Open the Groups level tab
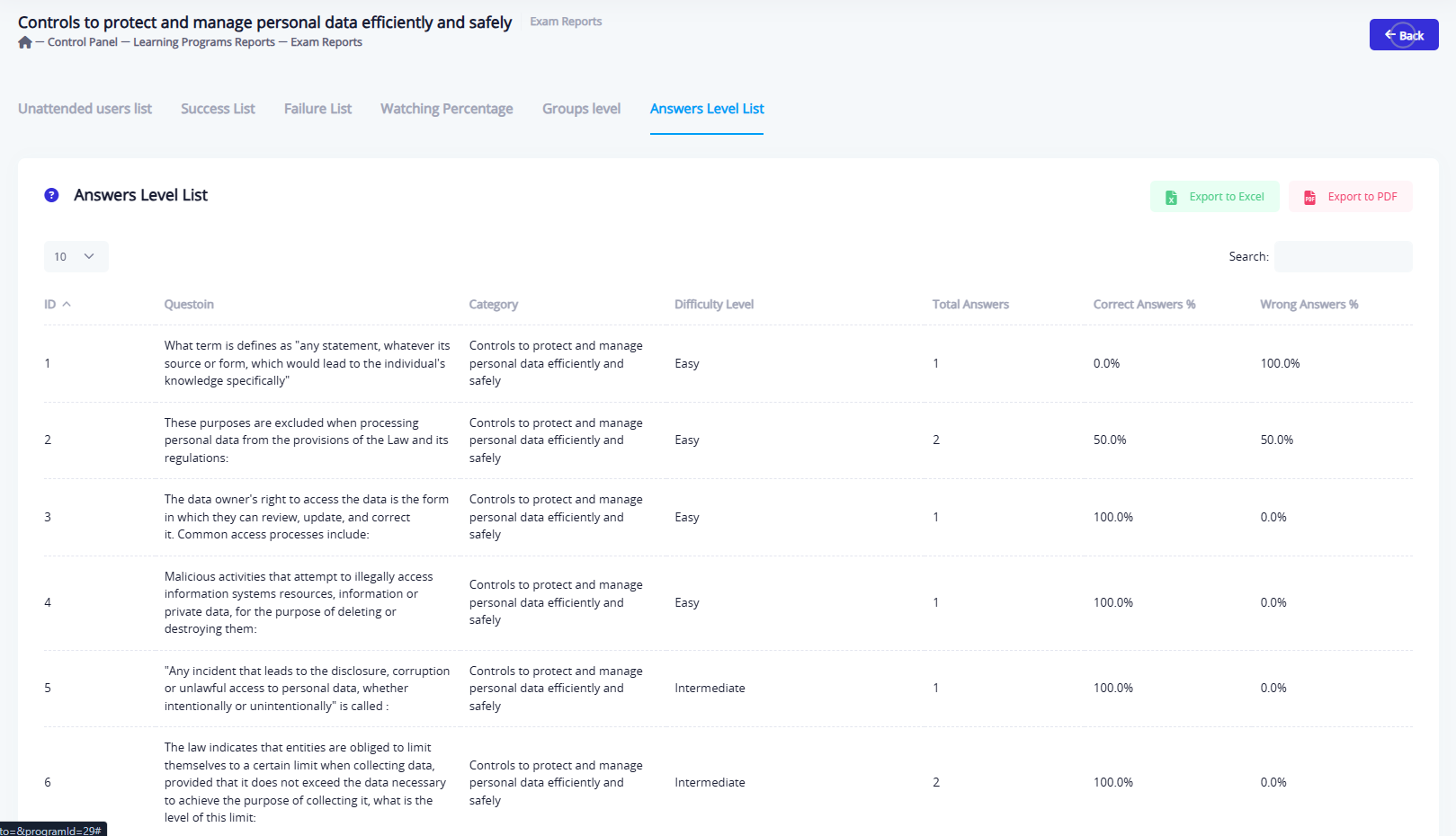This screenshot has width=1456, height=836. 581,109
